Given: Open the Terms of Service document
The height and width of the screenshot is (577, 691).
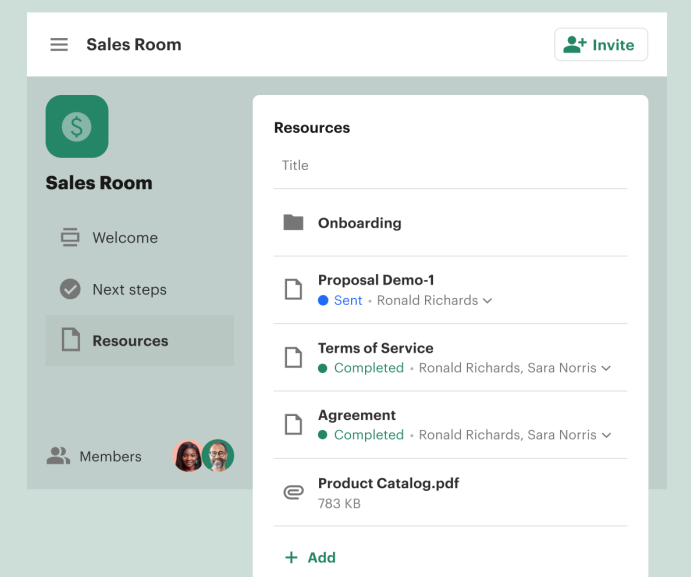Looking at the screenshot, I should click(x=375, y=348).
